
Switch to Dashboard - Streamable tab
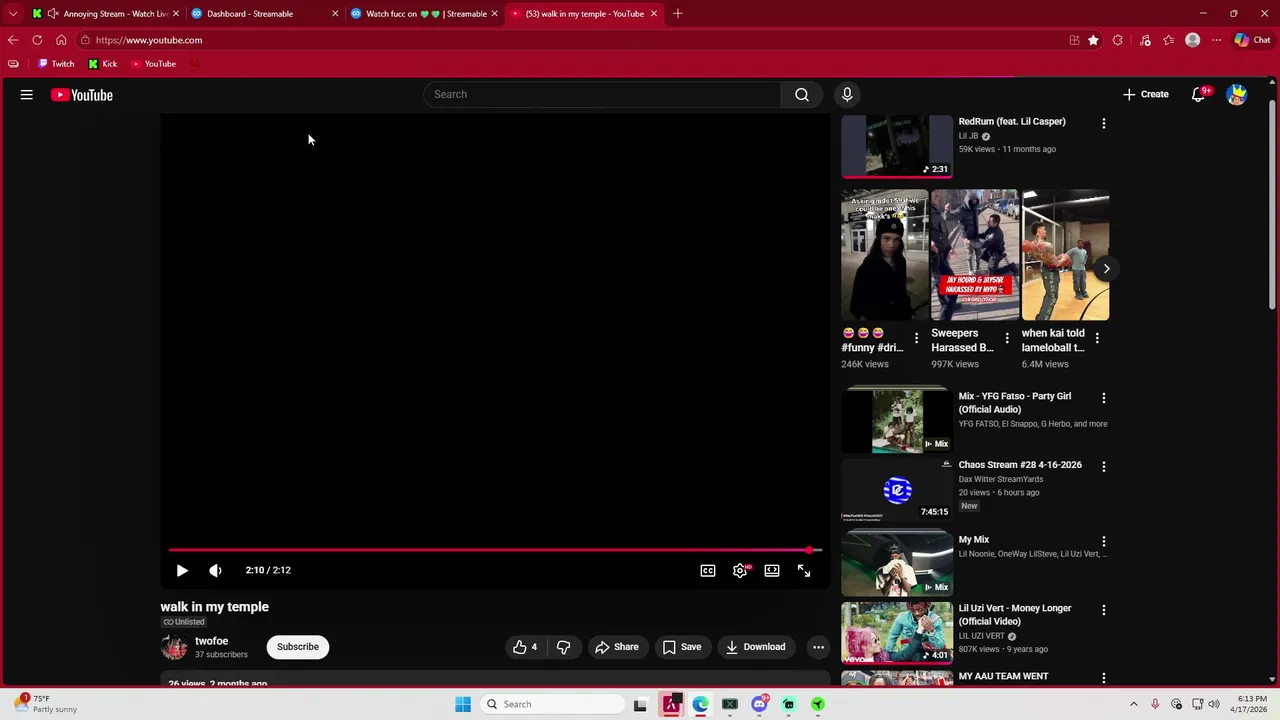tap(265, 14)
